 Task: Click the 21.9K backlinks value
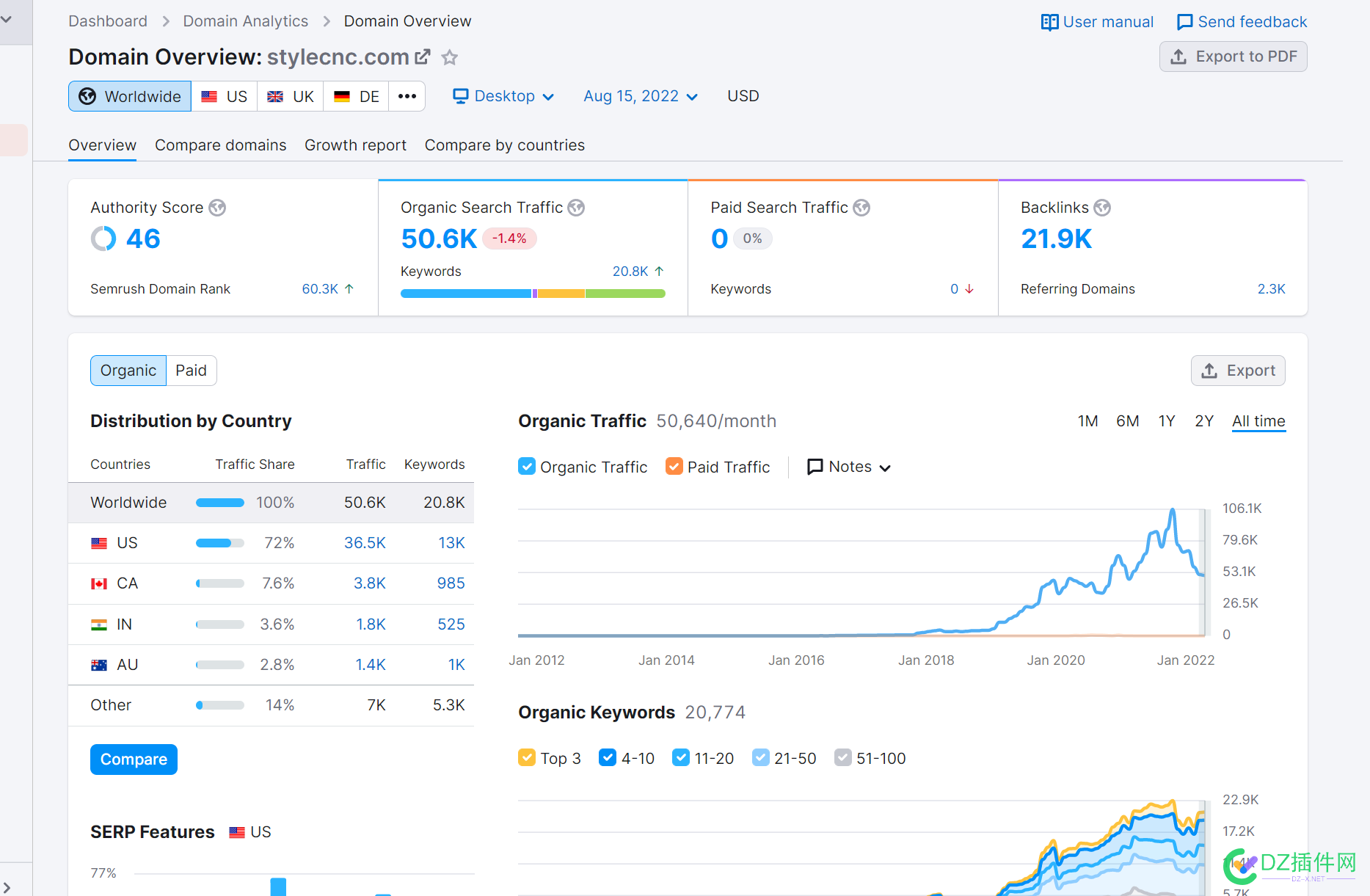(1057, 239)
